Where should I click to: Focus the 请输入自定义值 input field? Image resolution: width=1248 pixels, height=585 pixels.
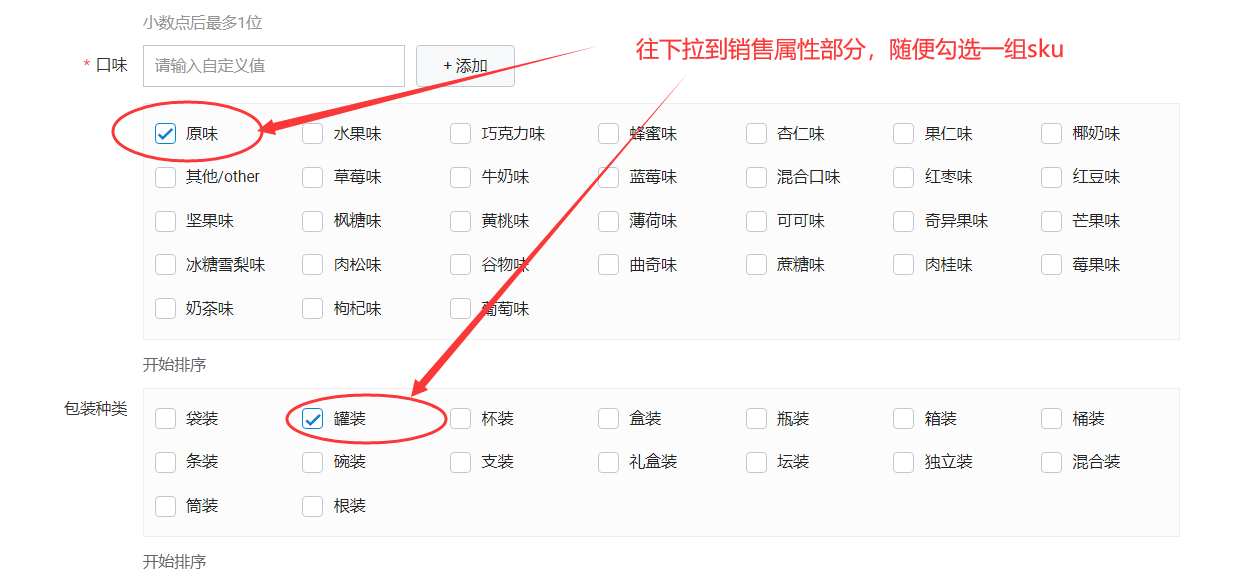tap(273, 66)
